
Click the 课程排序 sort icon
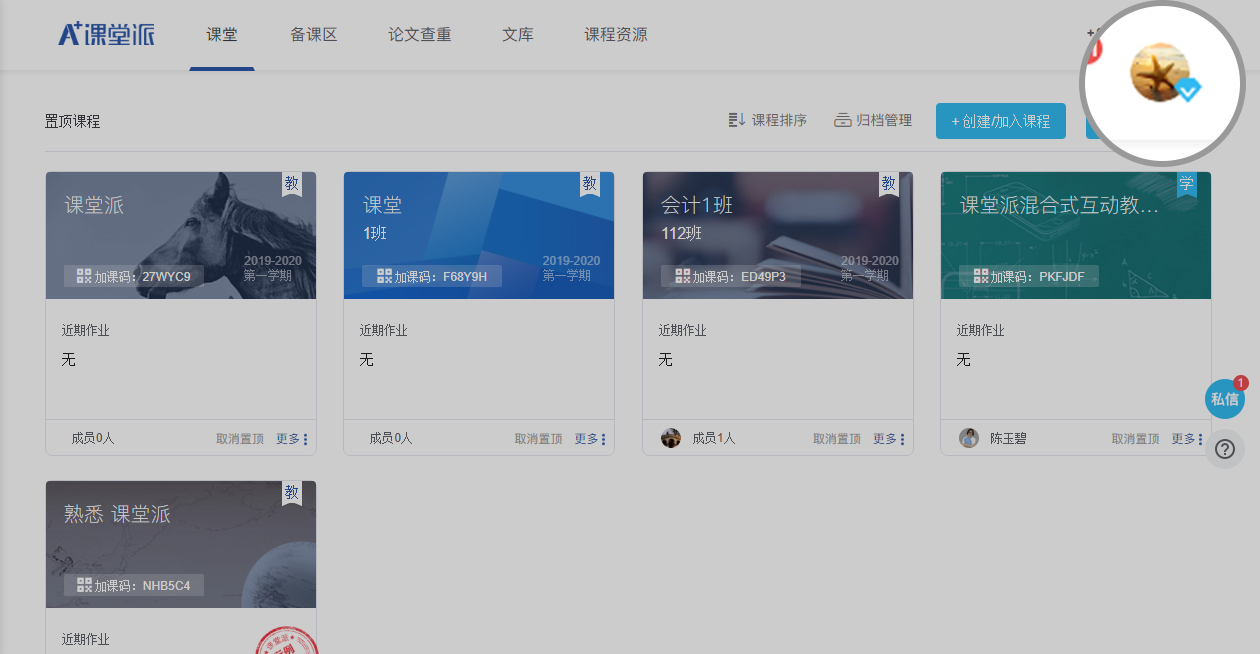[737, 121]
